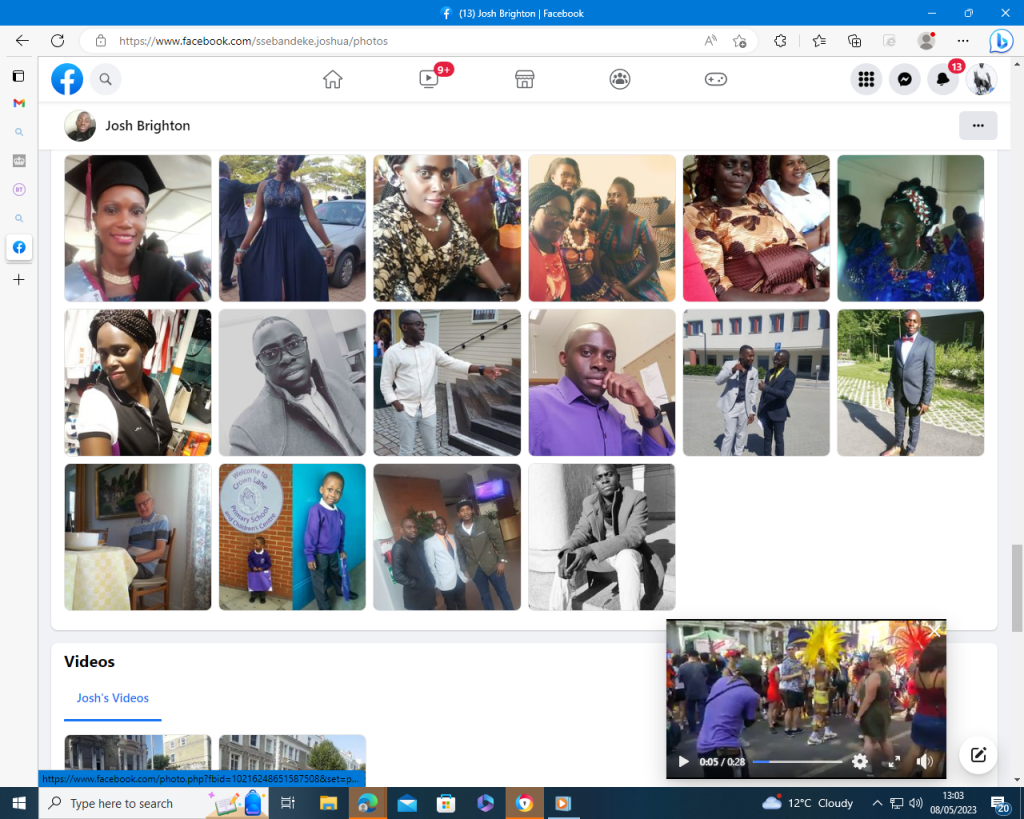Screen dimensions: 1024x819
Task: Play the floating carnival video
Action: [684, 762]
